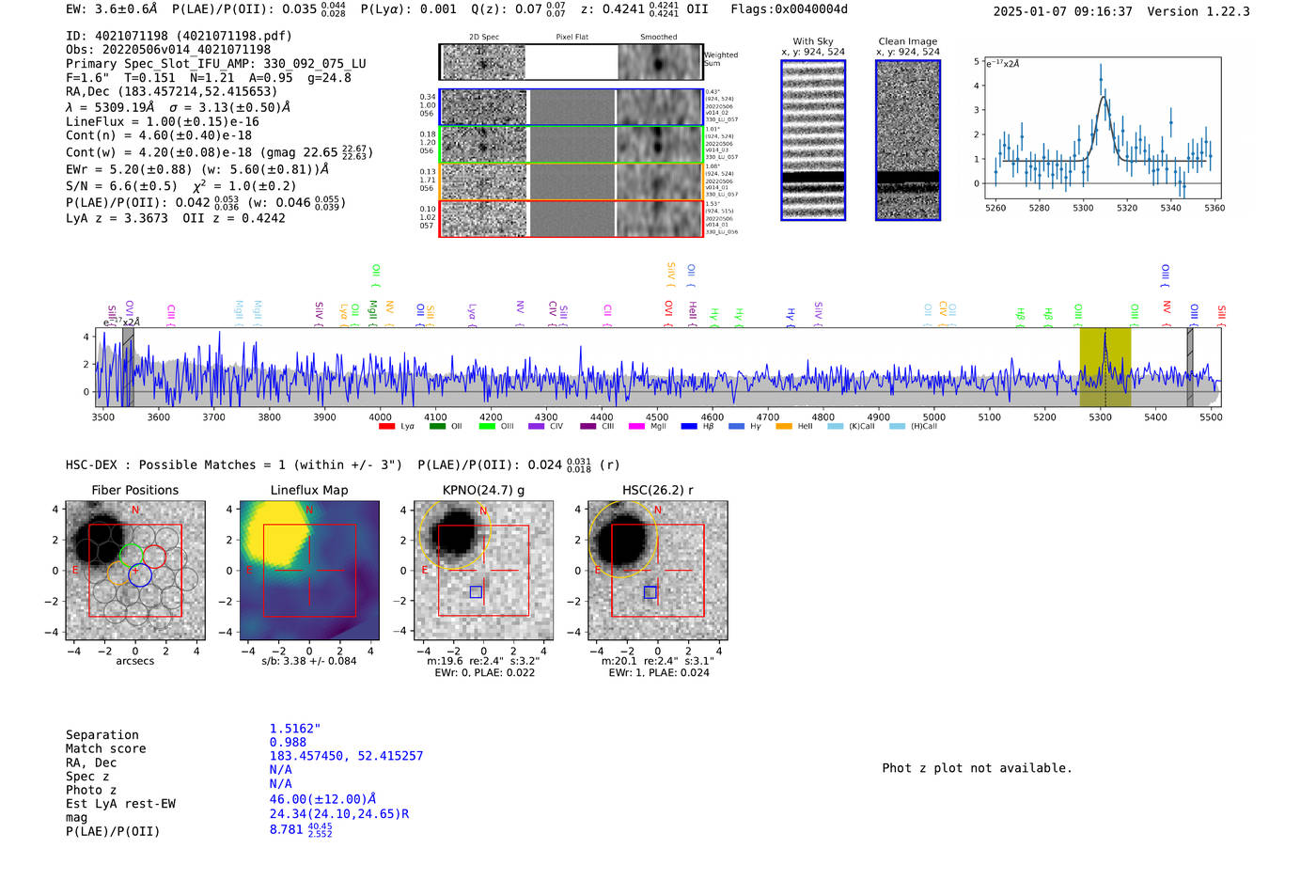Select the 2025-01-07 09:16:37 timestamp
Viewport: 1316px width, 896px height.
(1062, 11)
